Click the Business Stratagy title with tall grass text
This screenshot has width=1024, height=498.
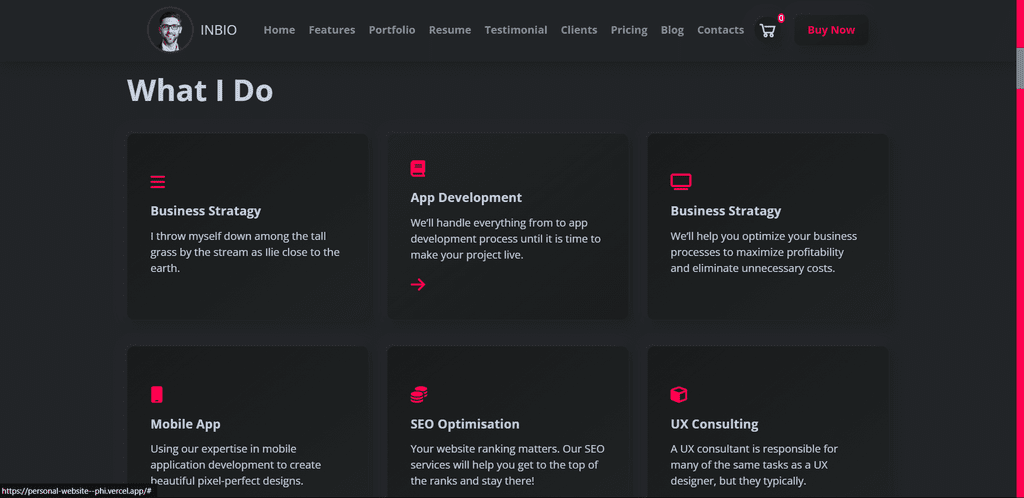pyautogui.click(x=206, y=211)
